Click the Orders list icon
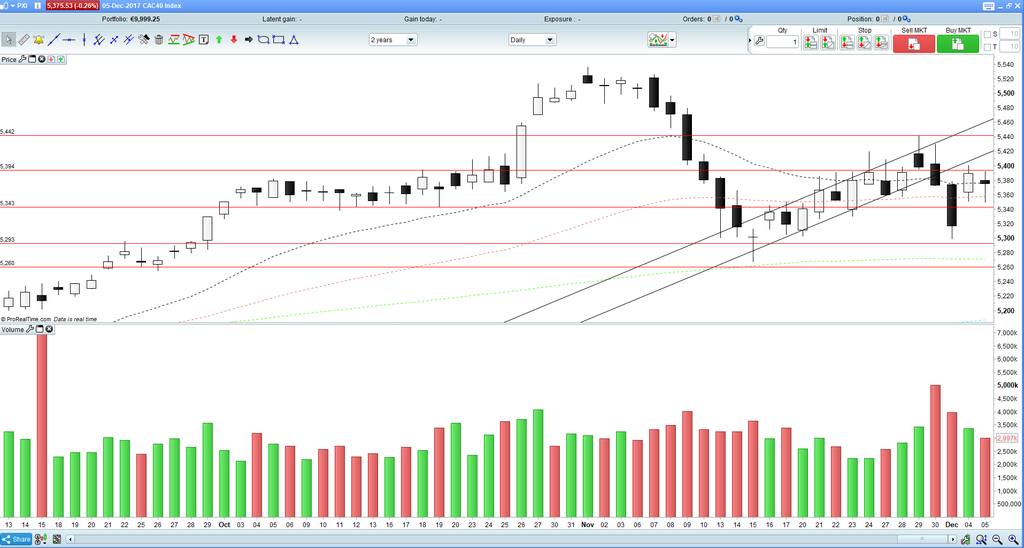This screenshot has width=1024, height=548. 717,19
